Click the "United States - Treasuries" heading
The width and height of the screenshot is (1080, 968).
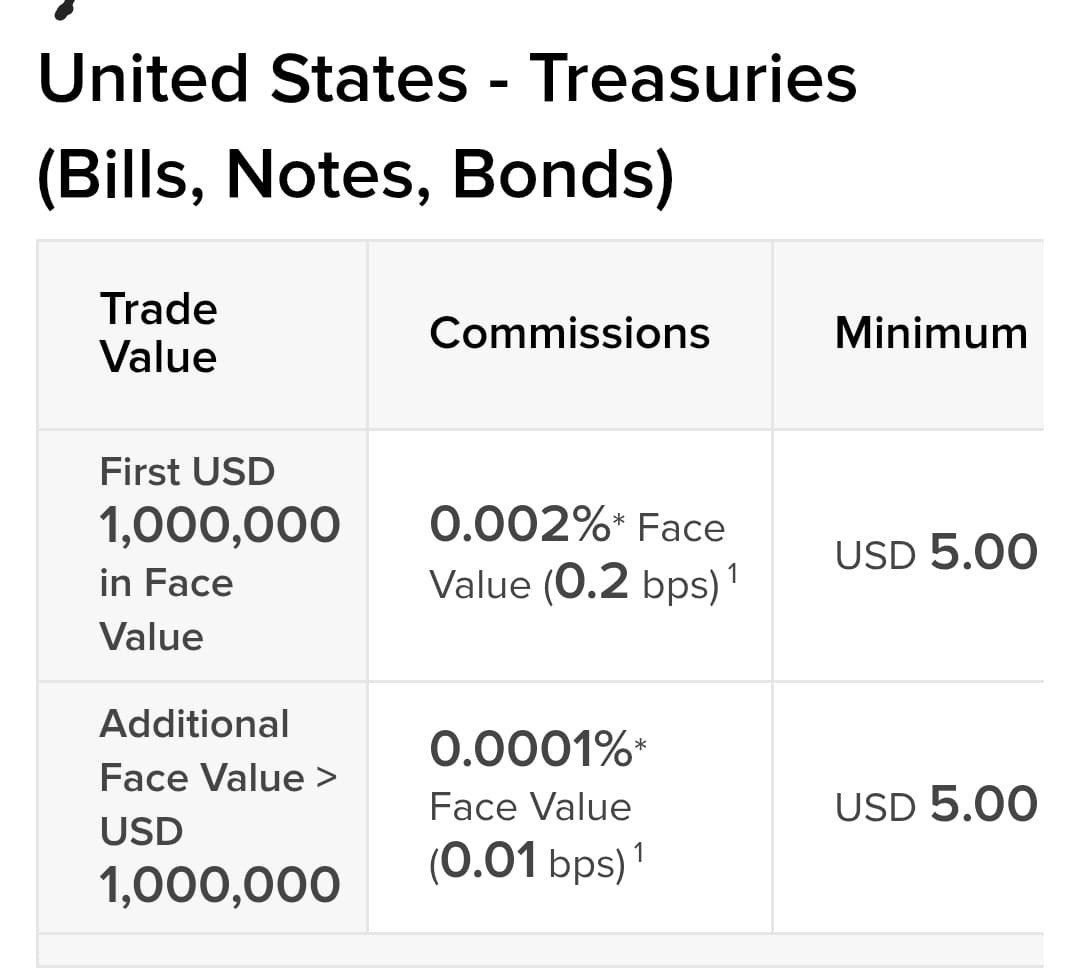(446, 79)
